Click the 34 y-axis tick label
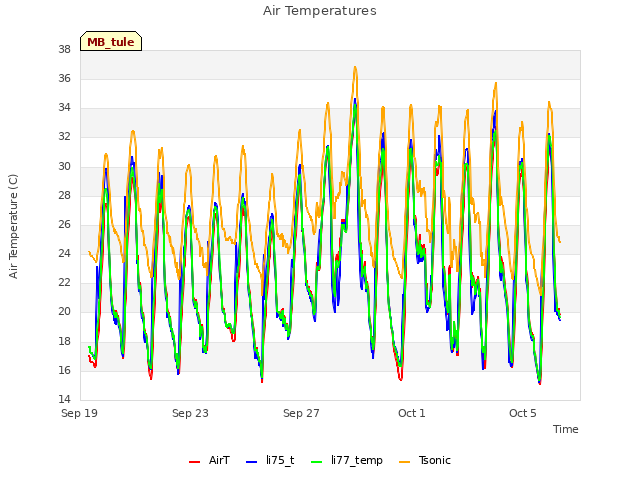The width and height of the screenshot is (640, 480). (x=64, y=107)
